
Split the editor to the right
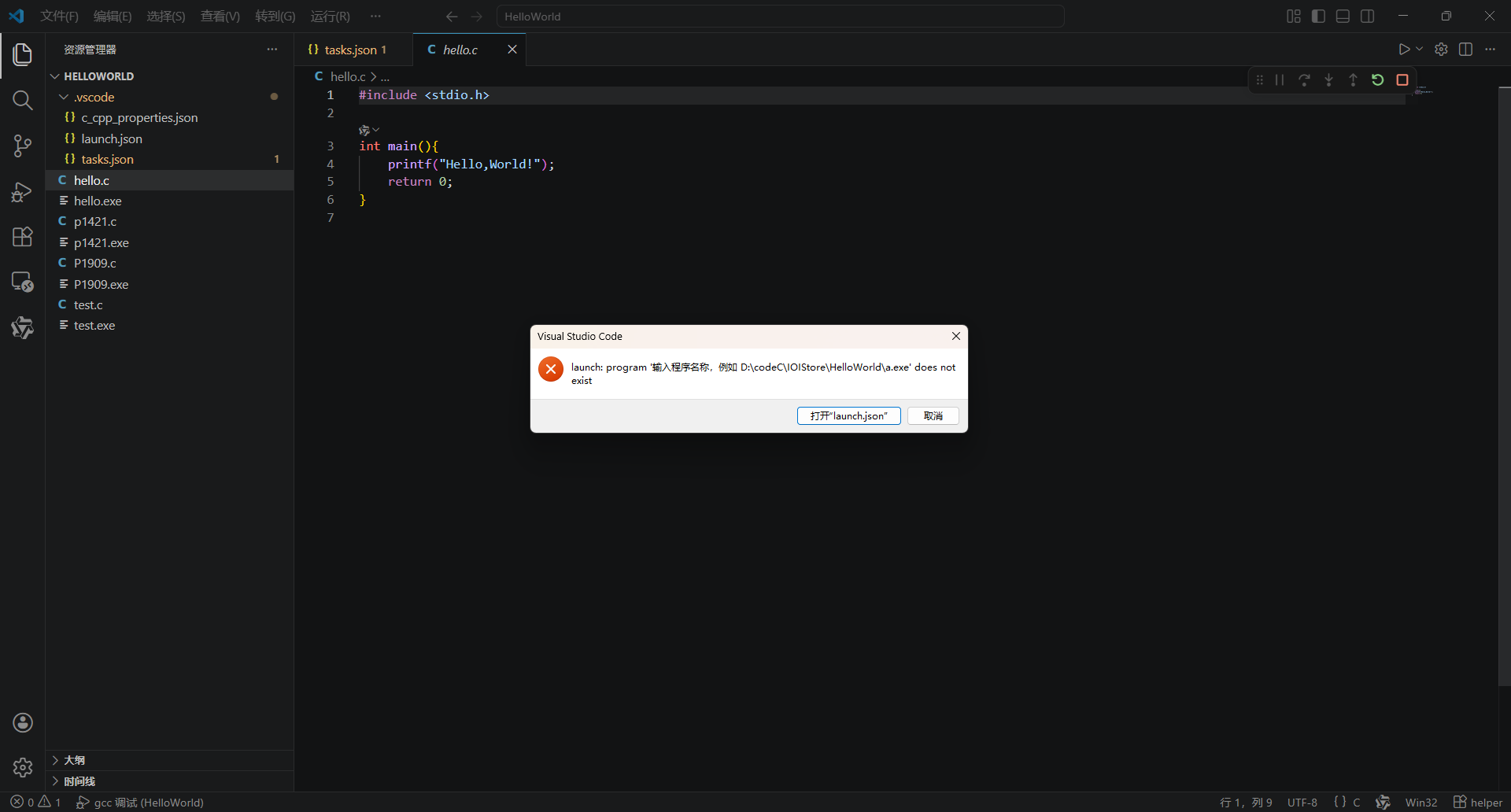(x=1465, y=50)
